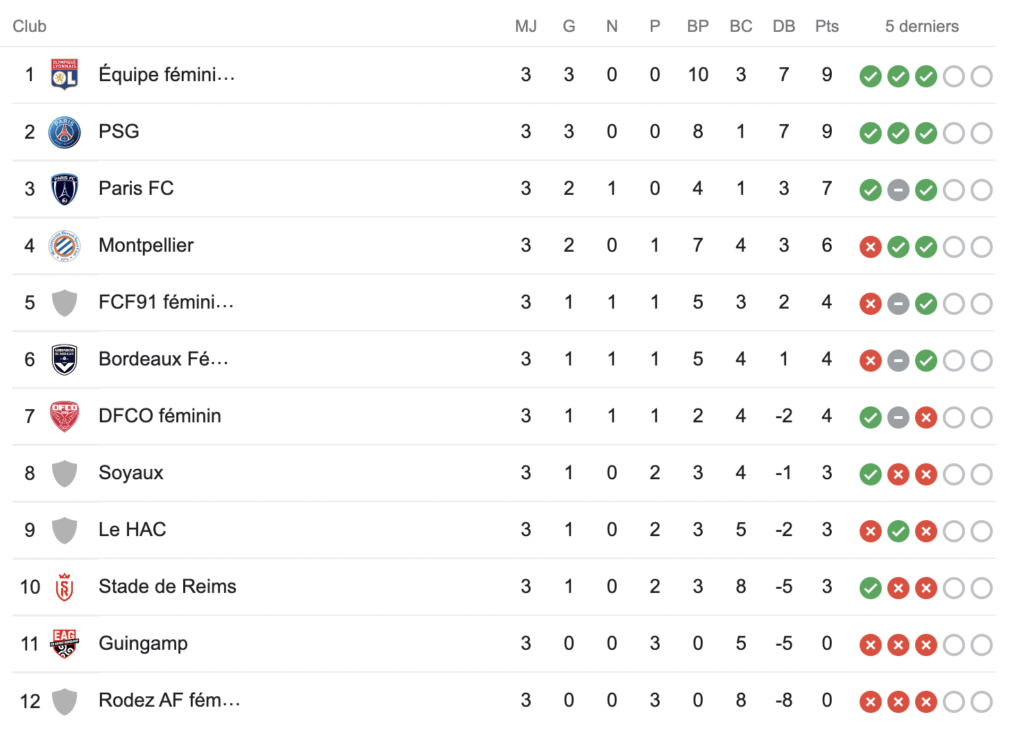Click Montpellier's first red loss indicator
Viewport: 1024px width, 749px height.
871,247
